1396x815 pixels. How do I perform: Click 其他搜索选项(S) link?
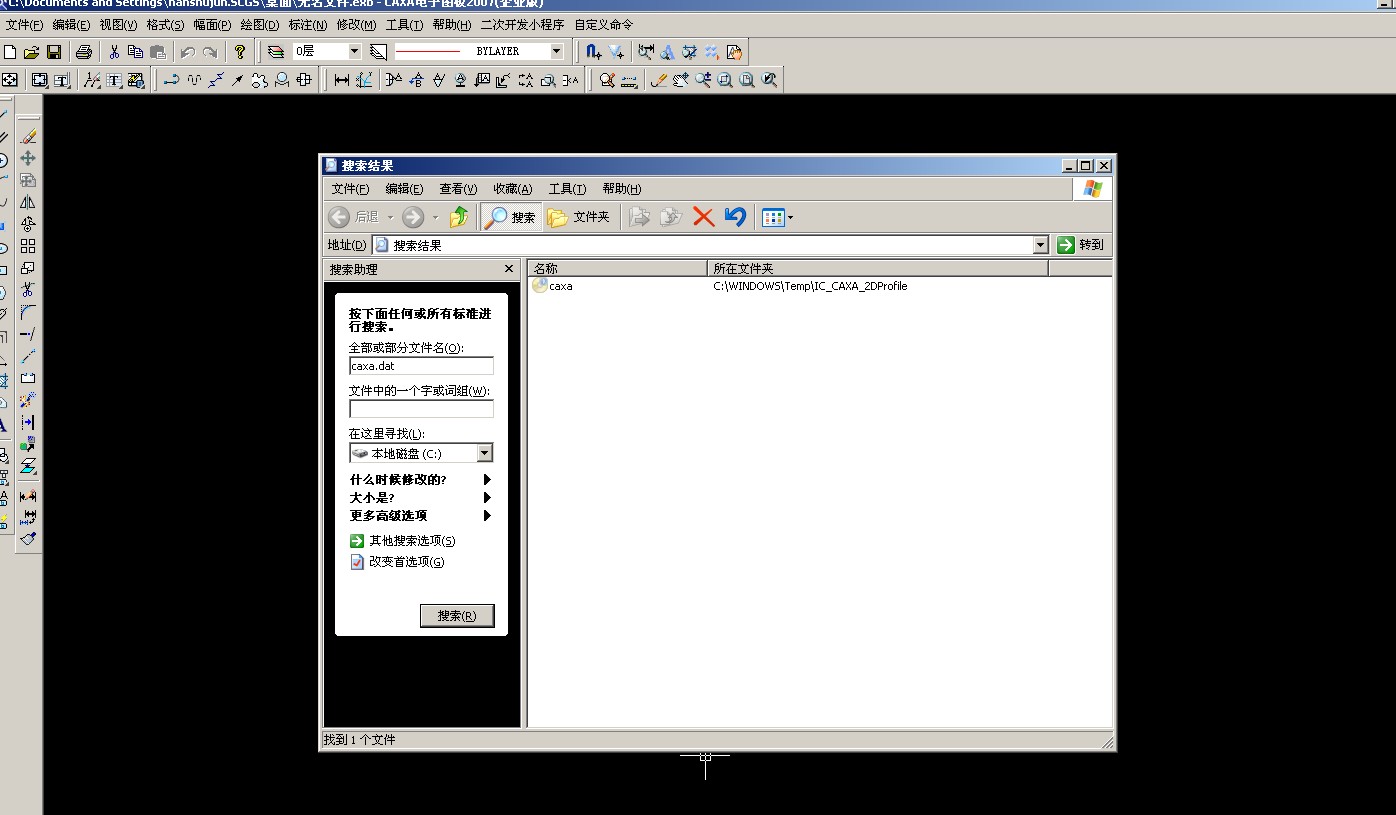point(411,541)
